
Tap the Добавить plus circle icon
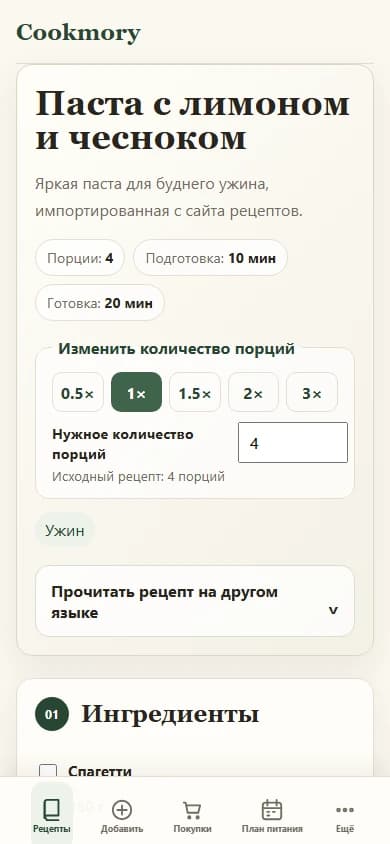122,810
